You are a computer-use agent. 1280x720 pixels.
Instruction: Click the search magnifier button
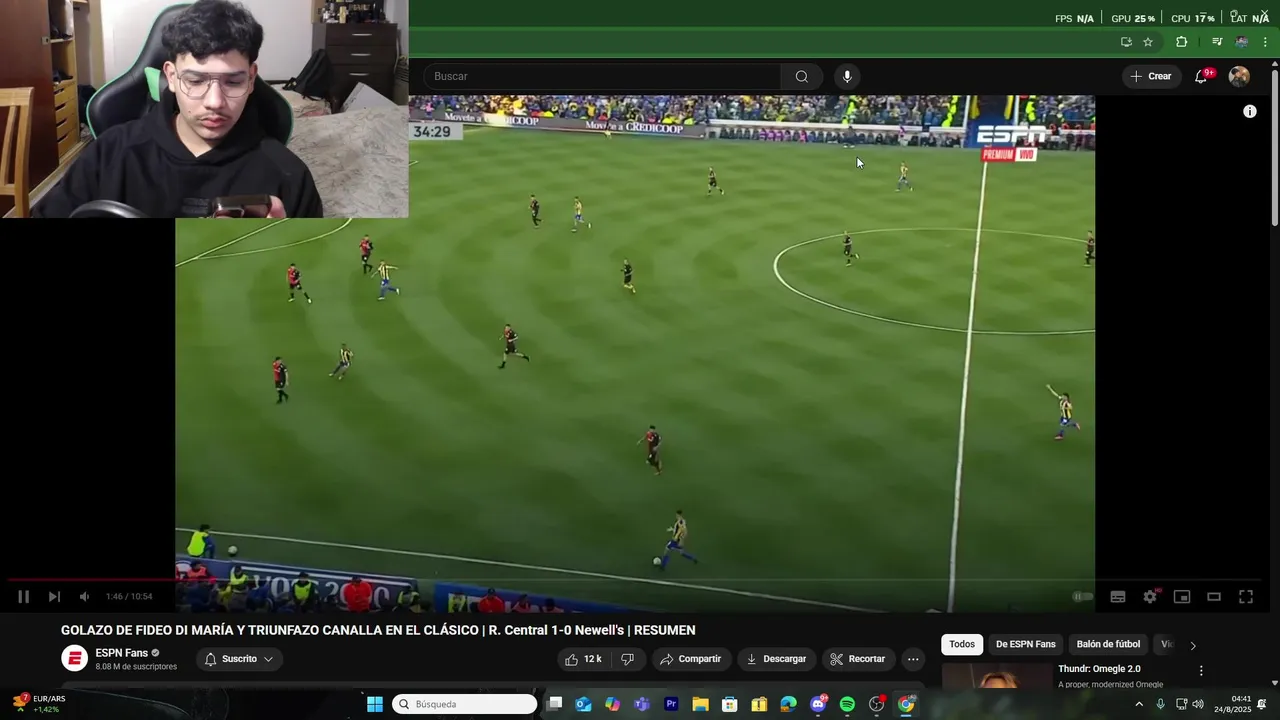pos(802,76)
